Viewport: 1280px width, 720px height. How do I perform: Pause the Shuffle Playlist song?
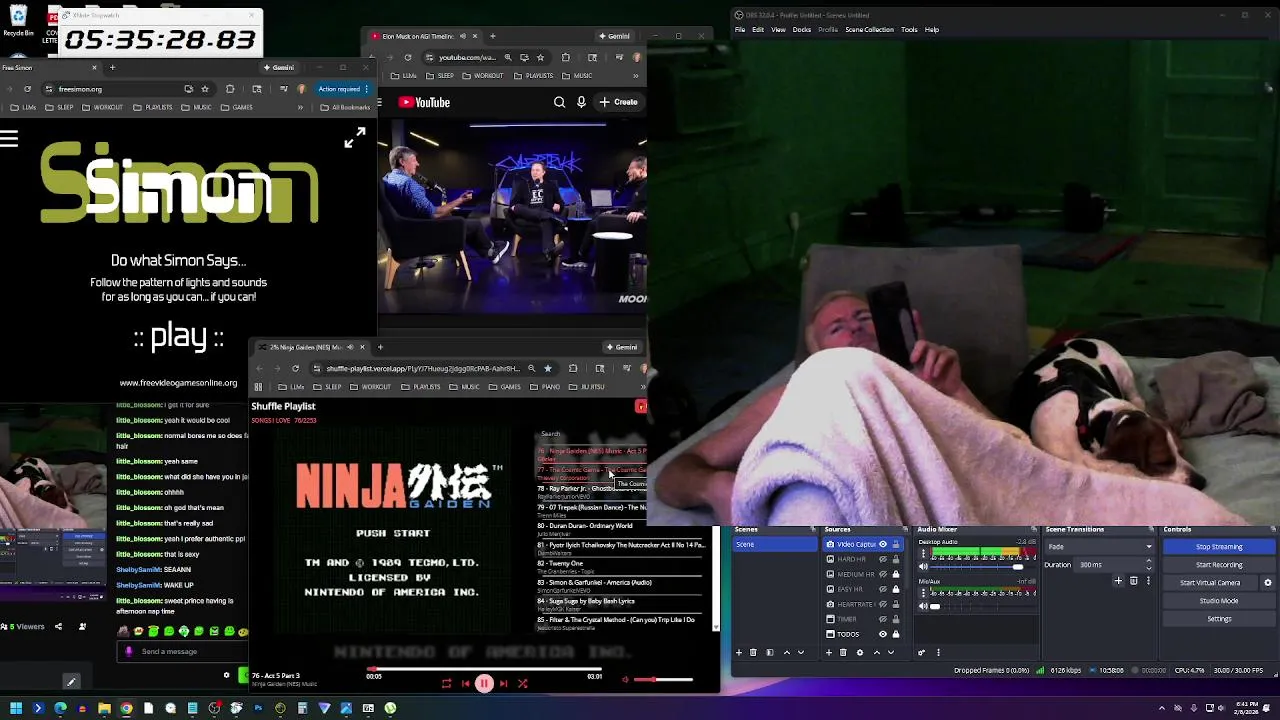(x=484, y=684)
